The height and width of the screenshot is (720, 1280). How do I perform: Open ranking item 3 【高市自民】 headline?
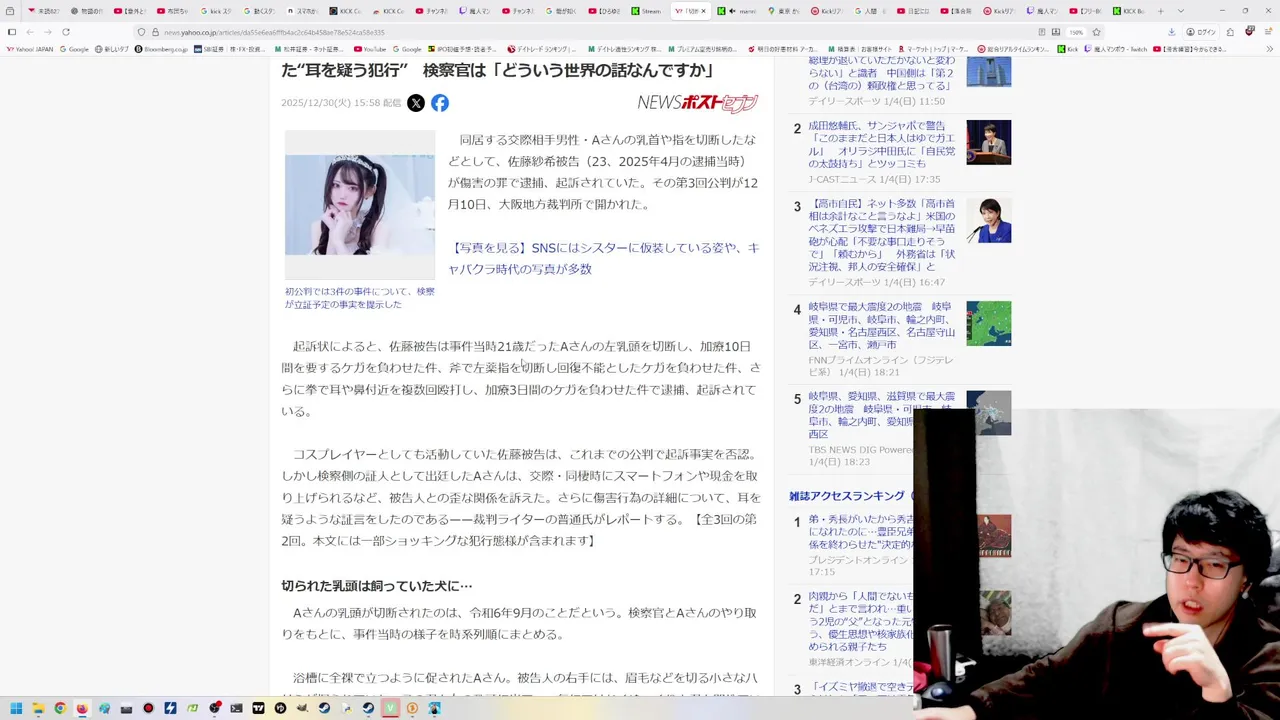(882, 235)
